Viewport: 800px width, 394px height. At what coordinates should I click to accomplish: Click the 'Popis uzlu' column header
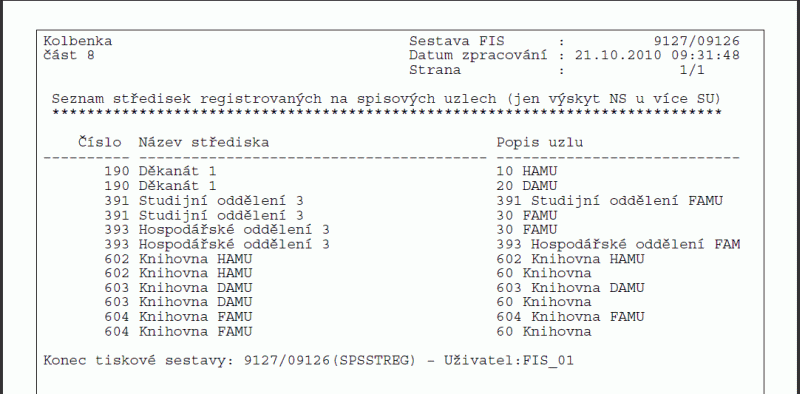point(540,143)
